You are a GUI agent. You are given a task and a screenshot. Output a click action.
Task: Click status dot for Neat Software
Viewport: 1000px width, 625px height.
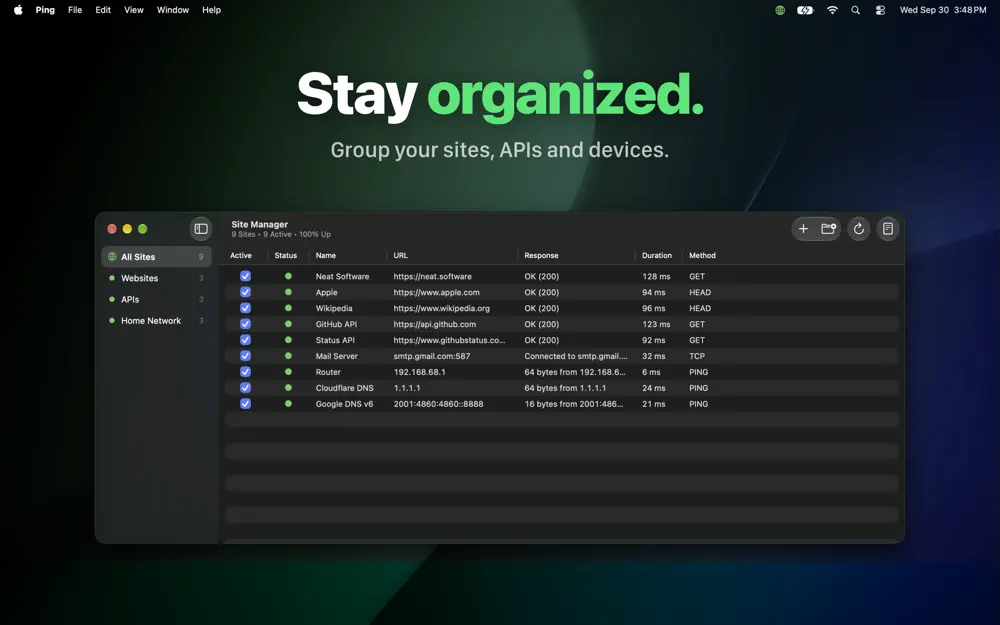coord(288,276)
